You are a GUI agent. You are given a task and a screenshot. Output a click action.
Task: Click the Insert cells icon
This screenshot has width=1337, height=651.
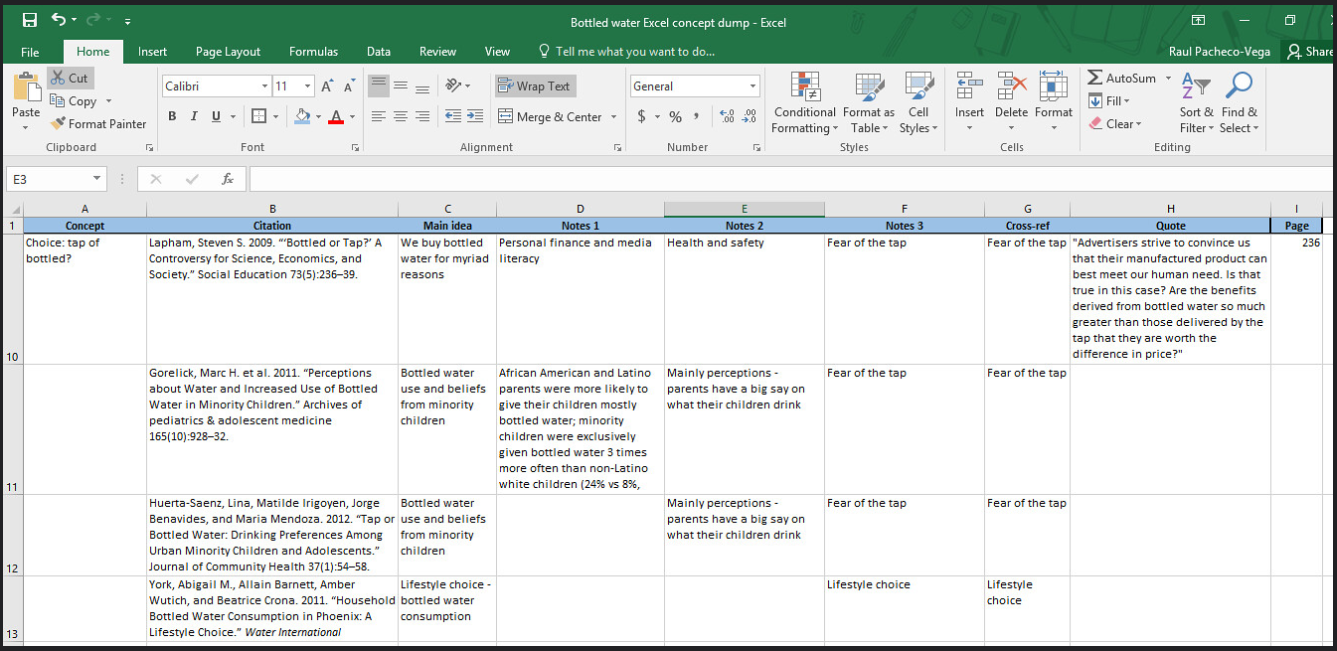(x=968, y=87)
